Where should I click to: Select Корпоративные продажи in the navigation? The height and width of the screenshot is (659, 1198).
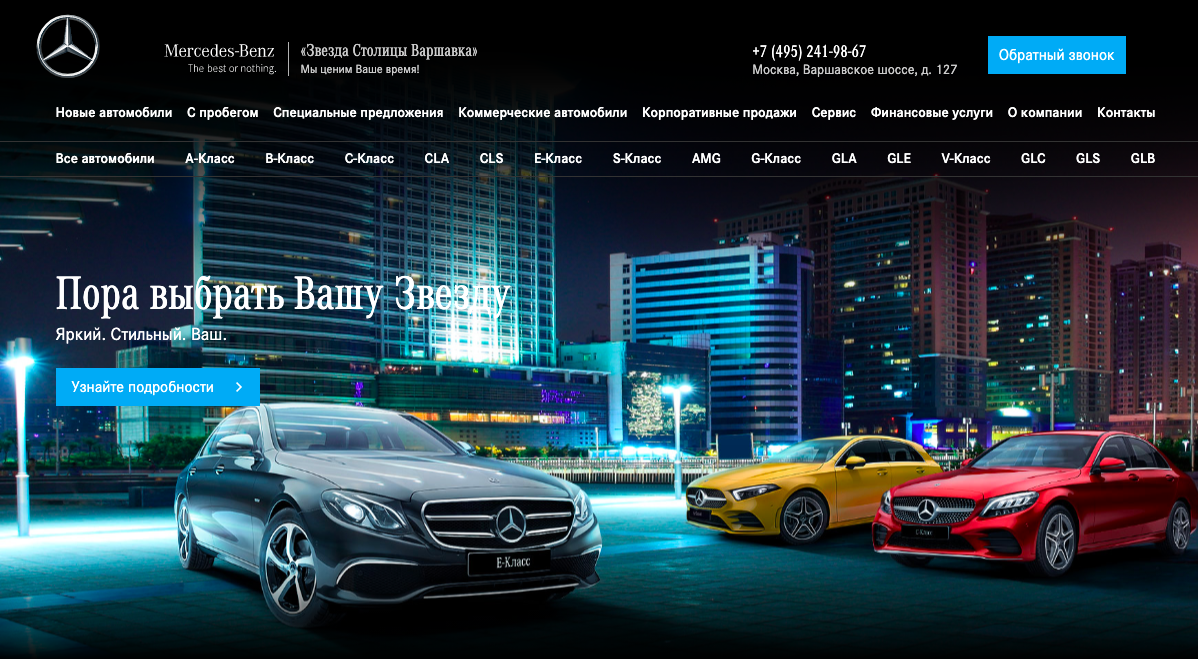click(x=719, y=112)
